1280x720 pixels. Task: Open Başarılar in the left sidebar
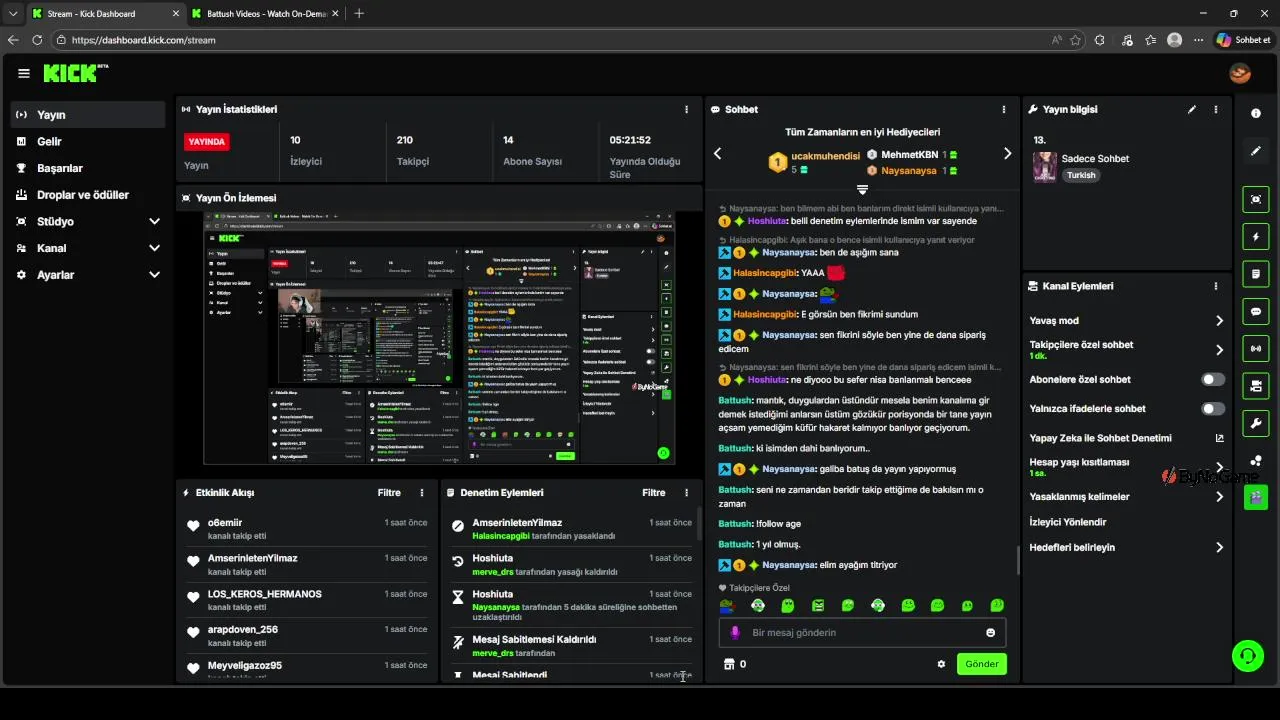click(88, 168)
